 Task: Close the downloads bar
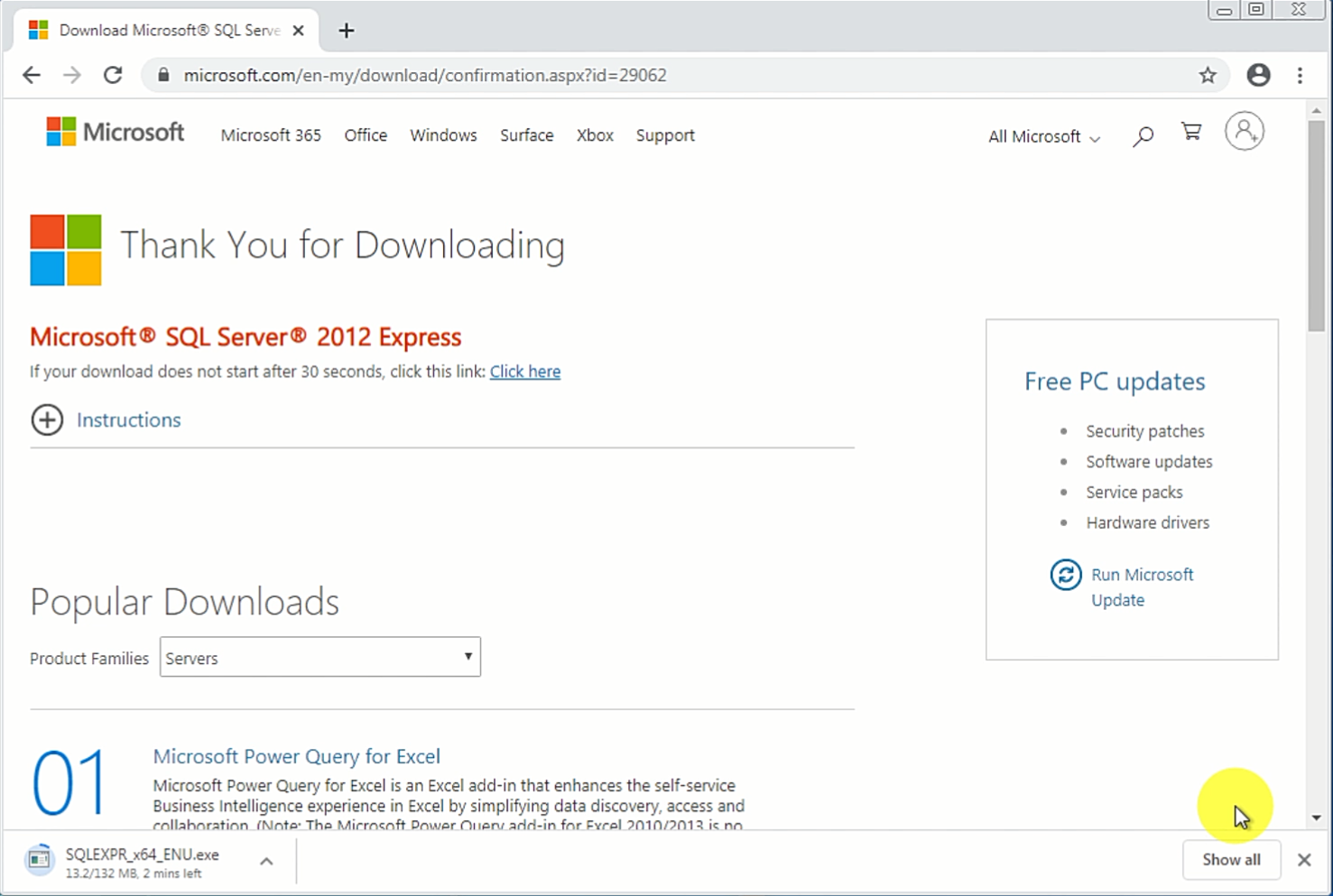[x=1304, y=860]
